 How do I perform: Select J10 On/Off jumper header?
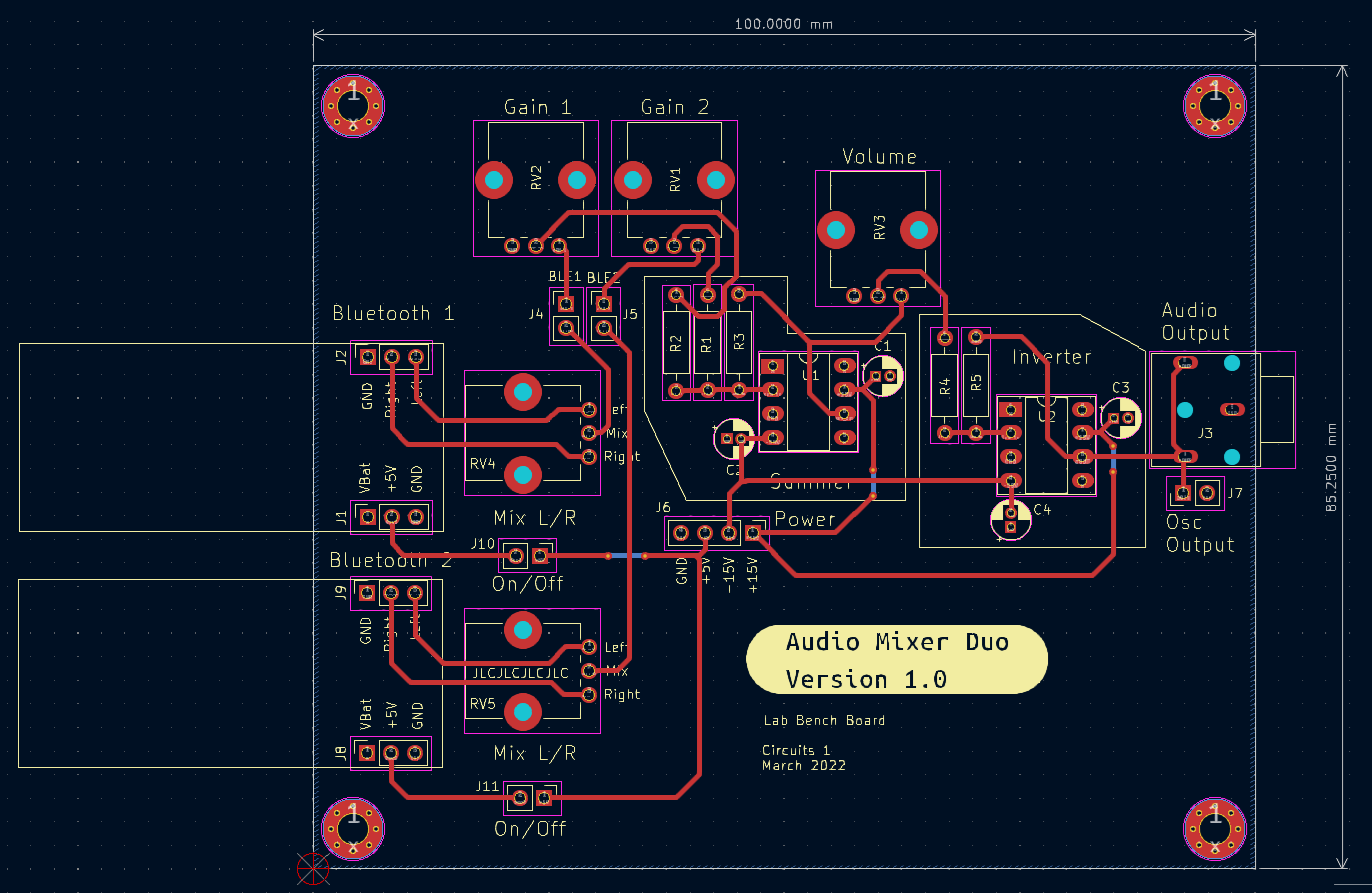pyautogui.click(x=528, y=555)
